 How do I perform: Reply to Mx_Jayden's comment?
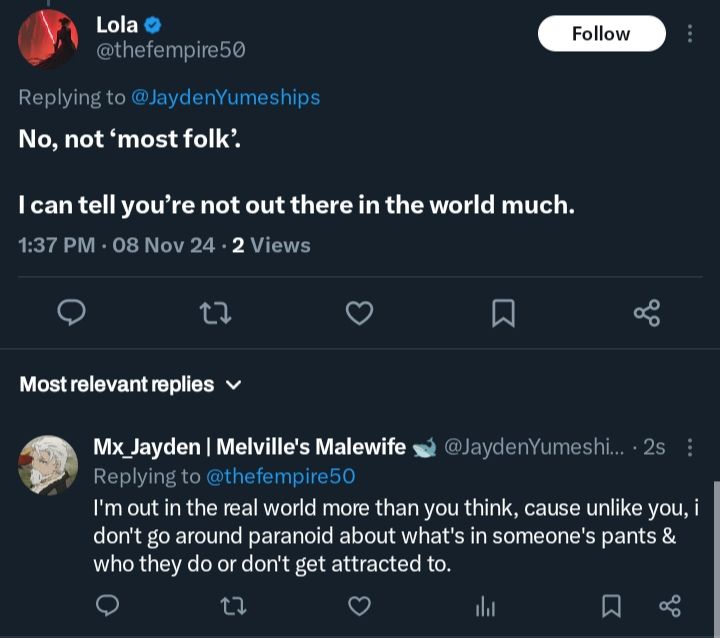click(x=109, y=605)
